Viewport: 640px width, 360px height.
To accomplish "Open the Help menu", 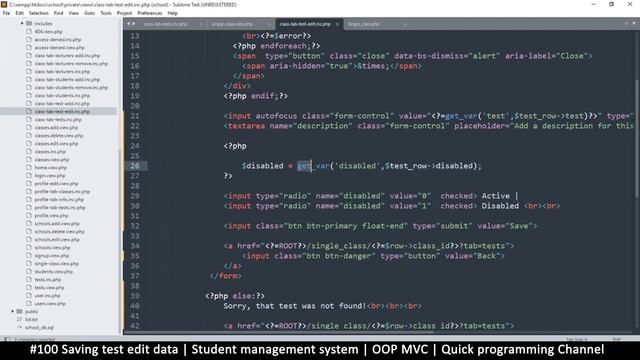I will [x=172, y=13].
